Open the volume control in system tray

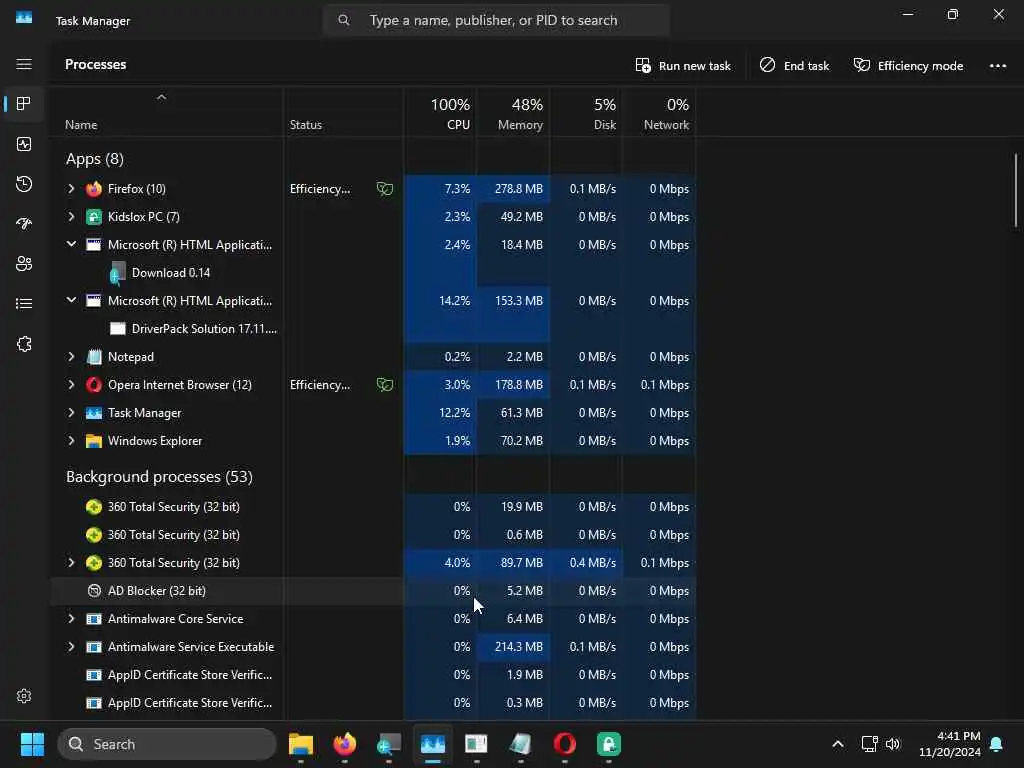[x=893, y=744]
